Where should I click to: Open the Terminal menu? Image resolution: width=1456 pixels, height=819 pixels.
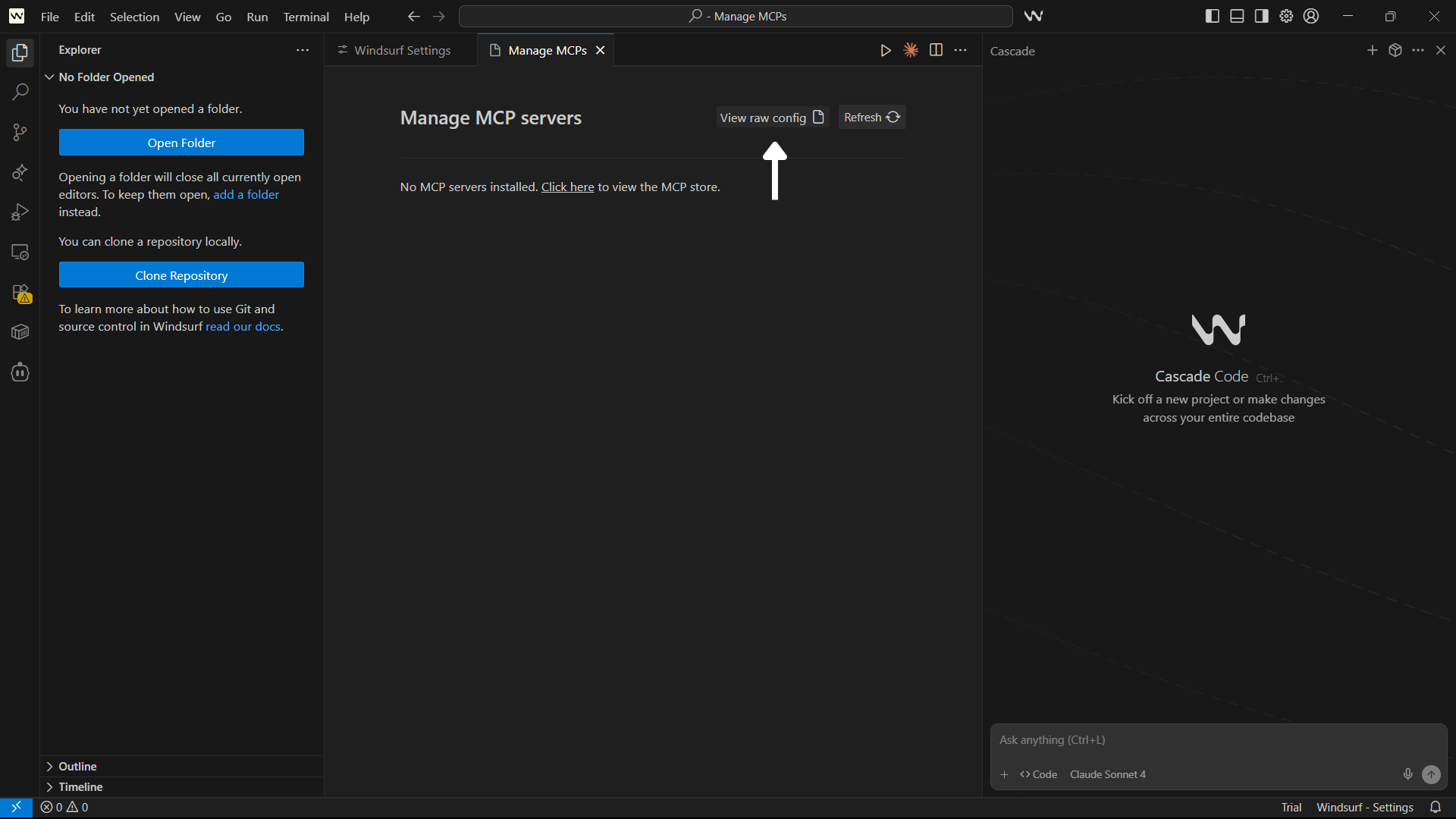(x=306, y=17)
